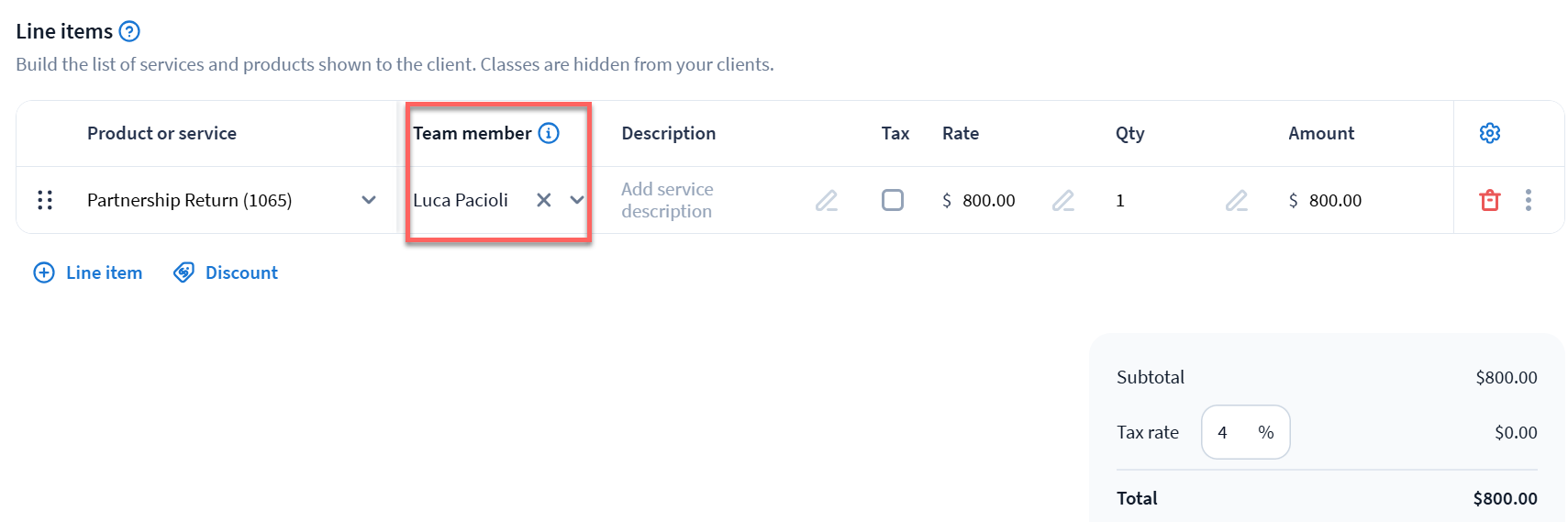Click the Team member info icon

tap(549, 133)
